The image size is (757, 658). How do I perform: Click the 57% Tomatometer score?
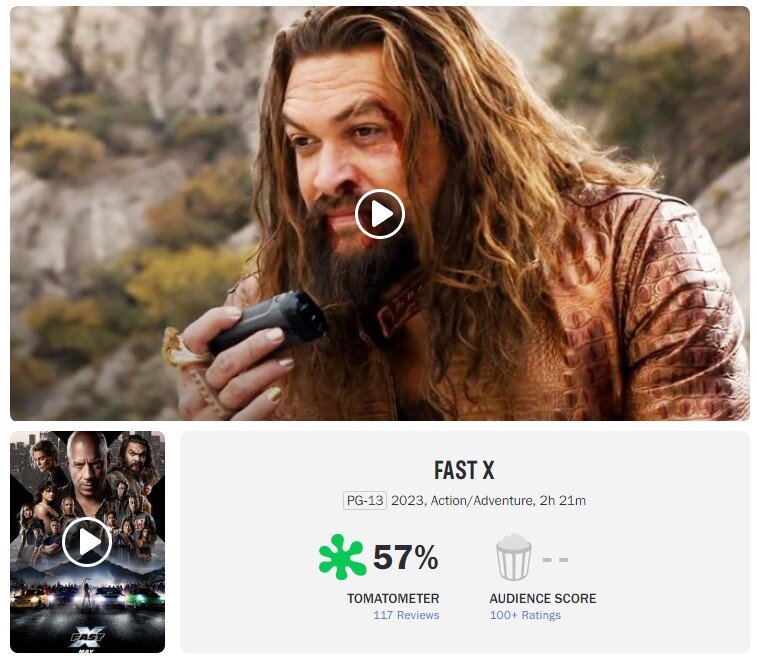tap(406, 557)
